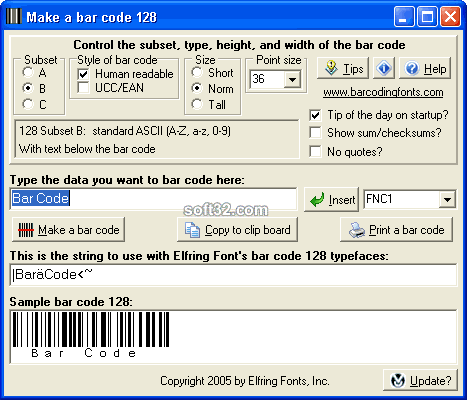Open the Point size dropdown

(x=292, y=79)
